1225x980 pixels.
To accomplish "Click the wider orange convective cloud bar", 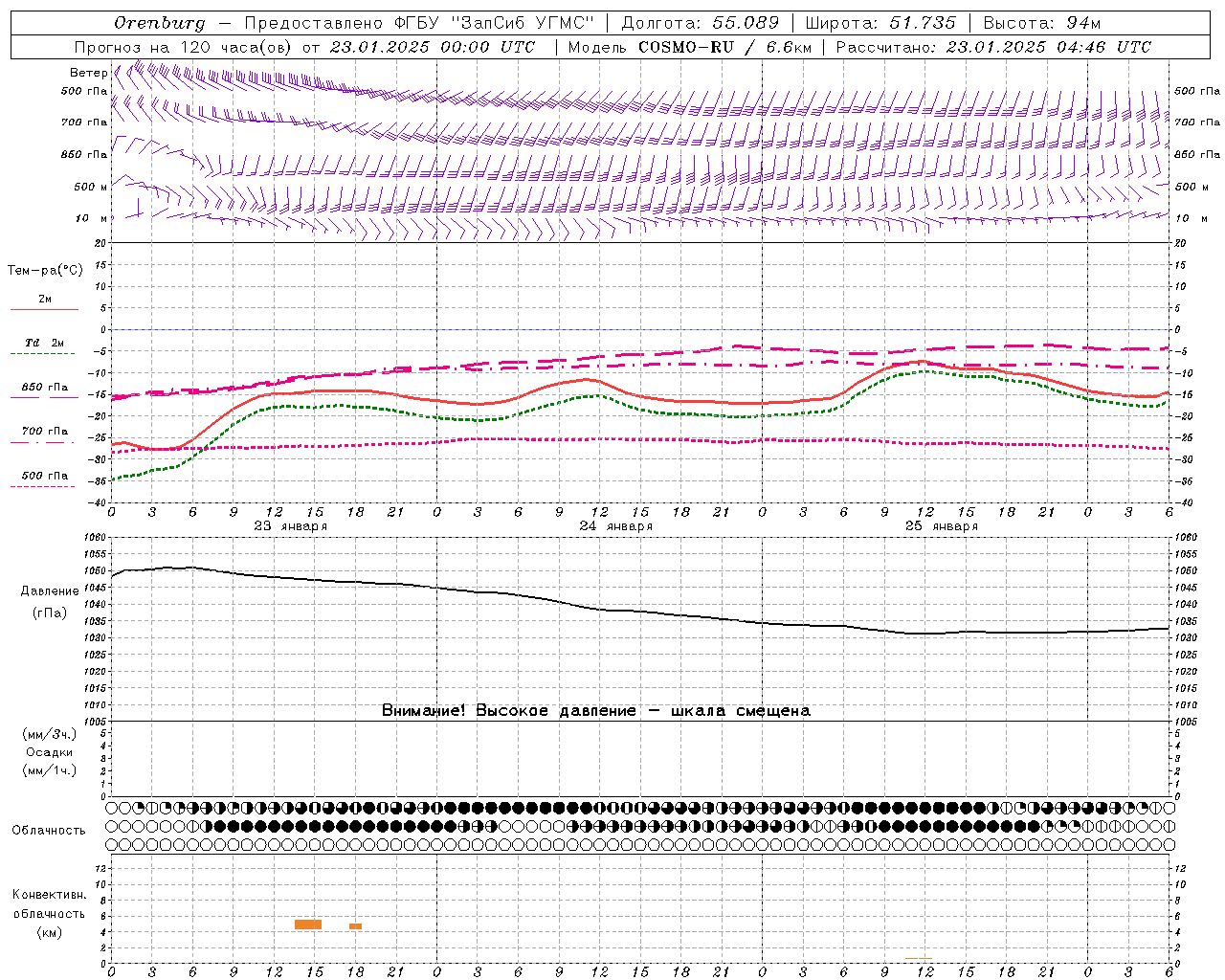I will point(308,924).
